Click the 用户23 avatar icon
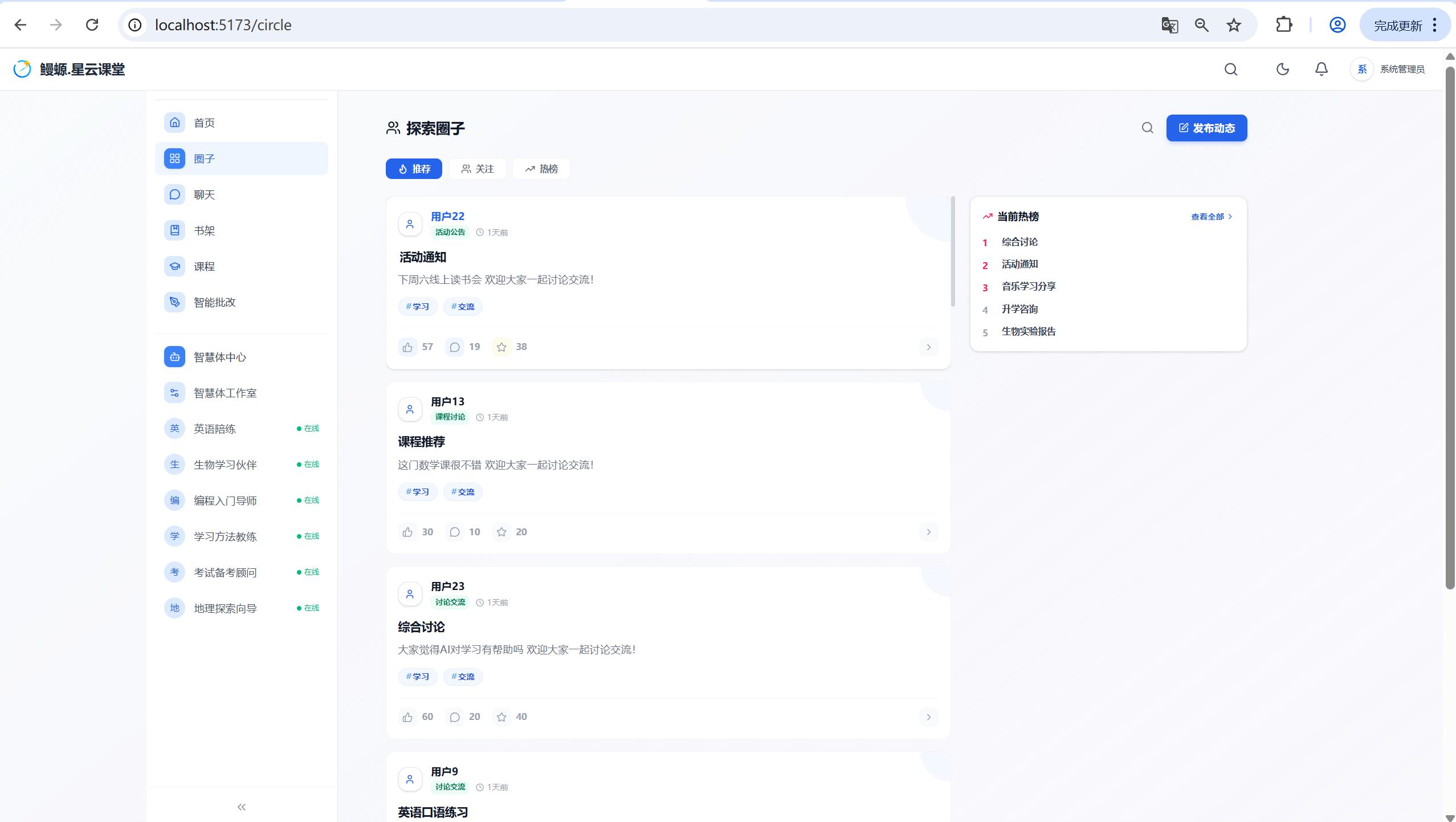1456x822 pixels. [x=410, y=594]
